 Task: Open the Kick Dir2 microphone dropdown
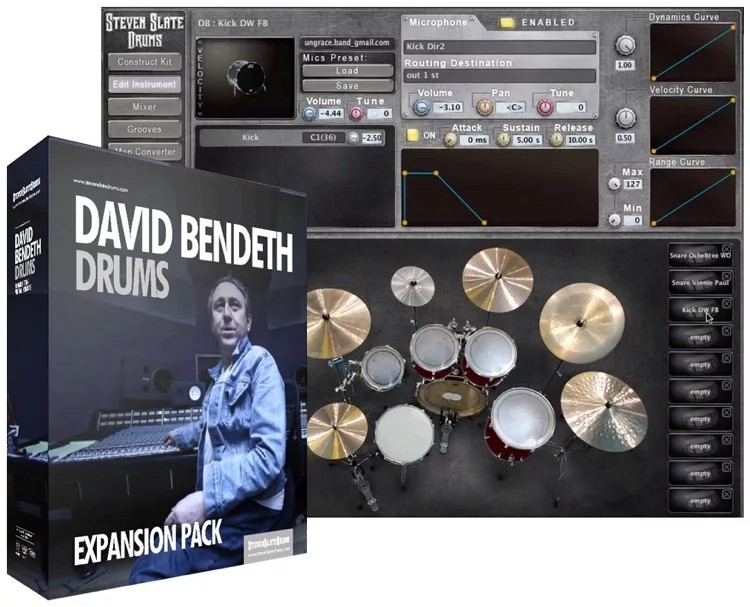pyautogui.click(x=500, y=47)
